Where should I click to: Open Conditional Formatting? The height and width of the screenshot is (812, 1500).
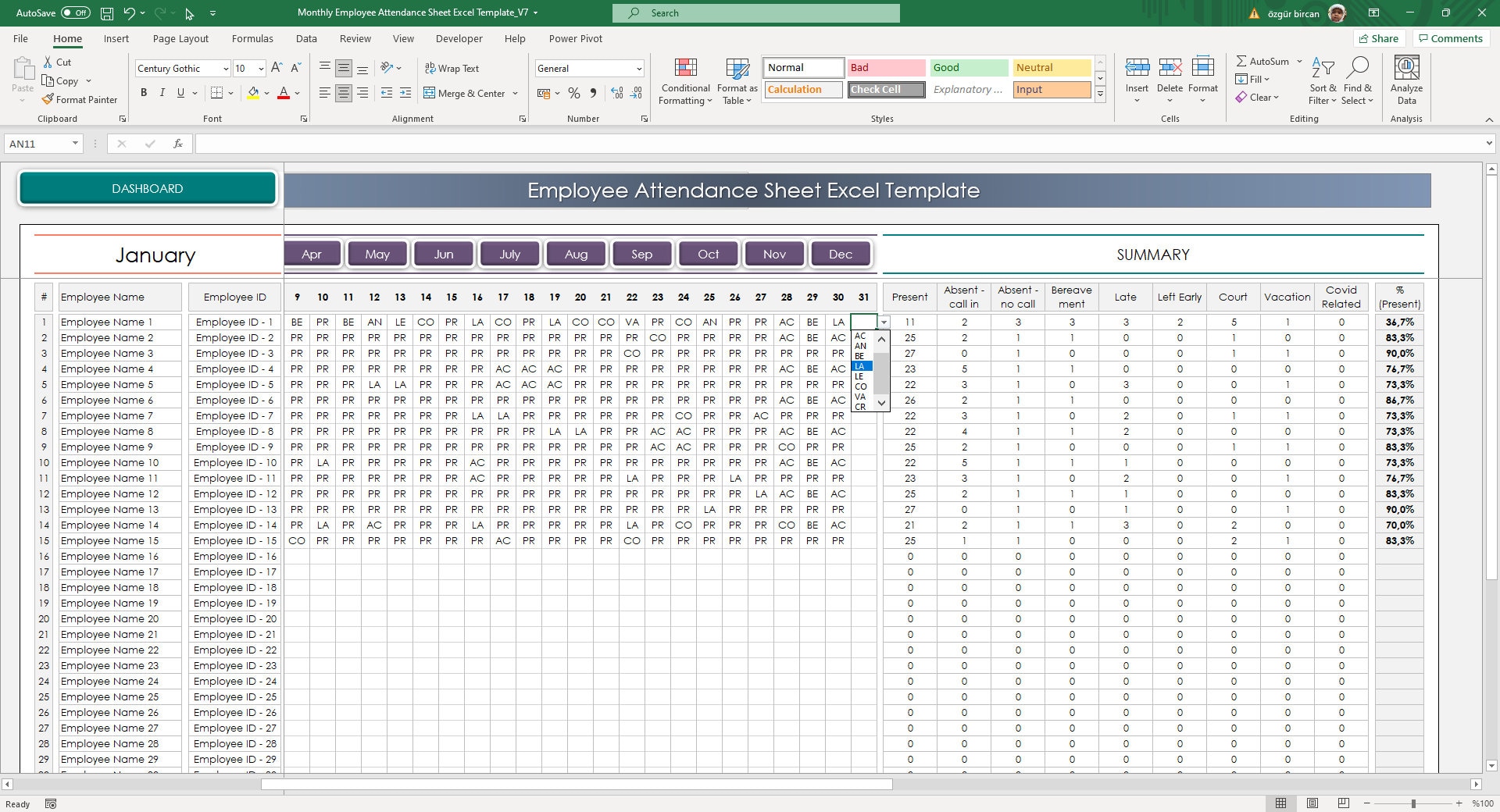pyautogui.click(x=685, y=80)
